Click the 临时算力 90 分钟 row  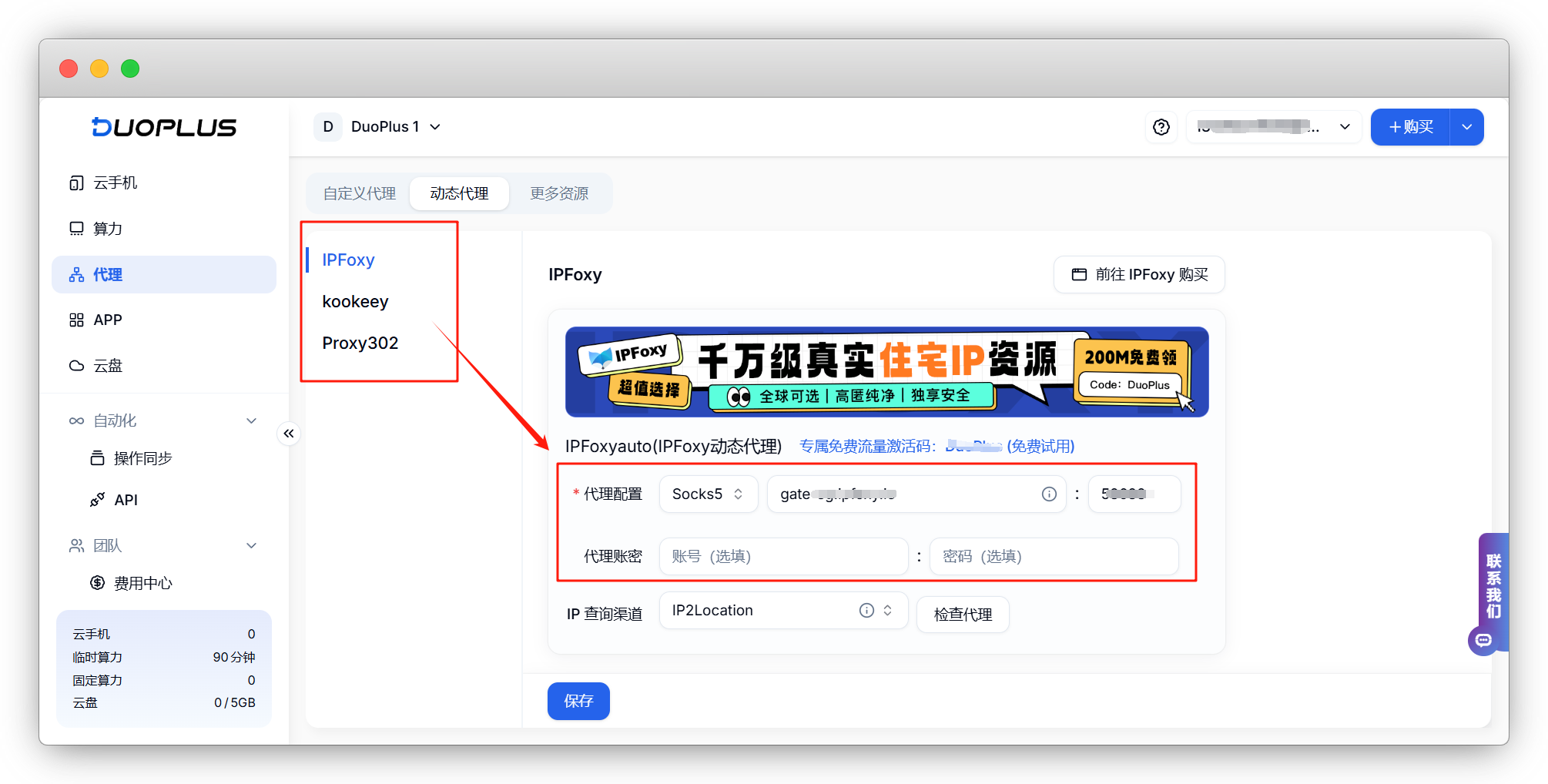pos(164,658)
